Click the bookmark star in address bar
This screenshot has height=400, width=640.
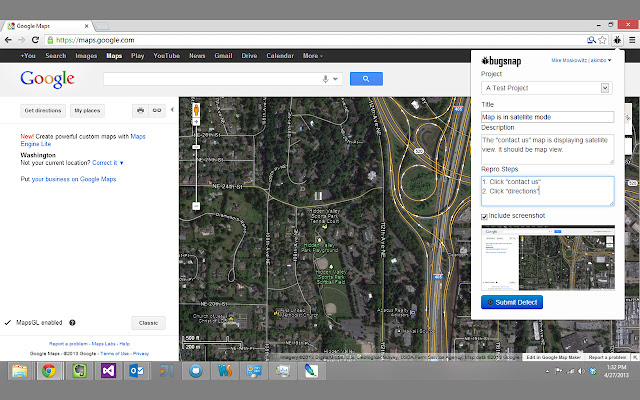click(x=602, y=40)
